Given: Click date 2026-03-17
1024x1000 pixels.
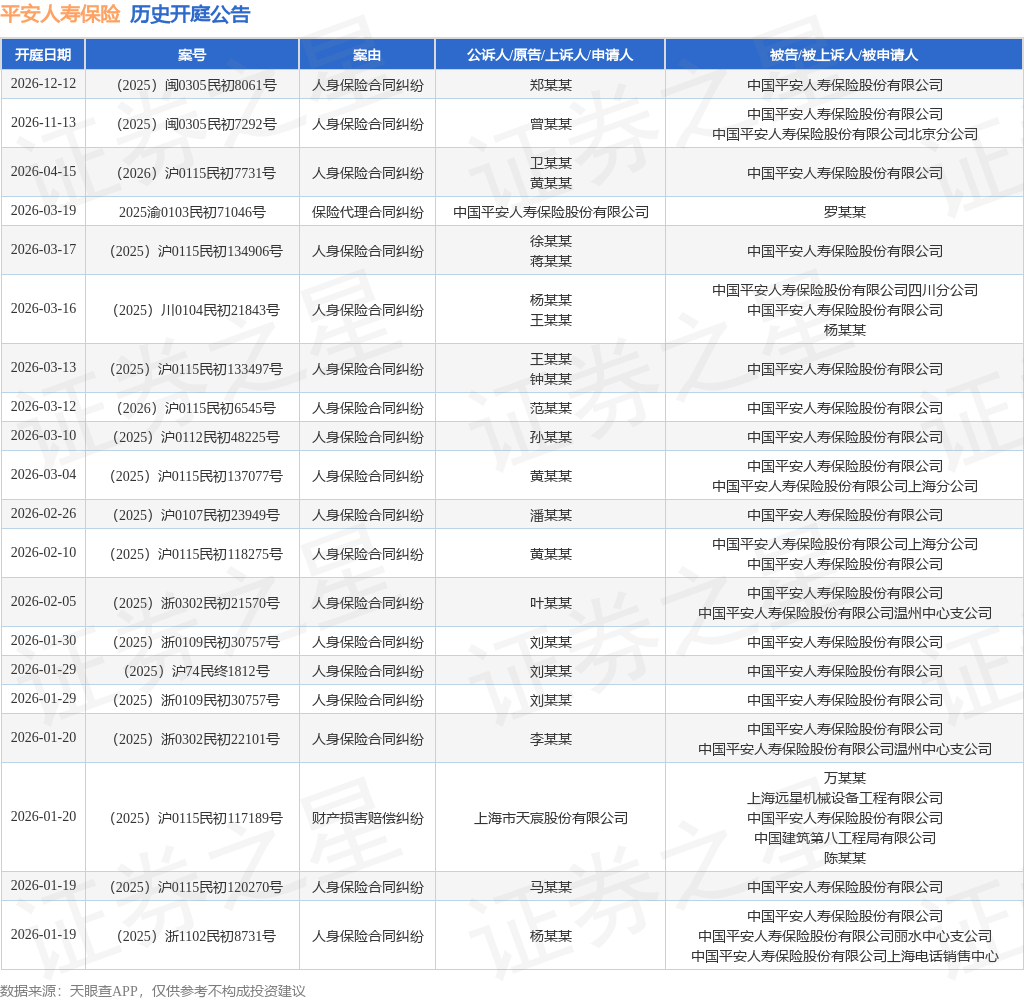Looking at the screenshot, I should pyautogui.click(x=43, y=250).
